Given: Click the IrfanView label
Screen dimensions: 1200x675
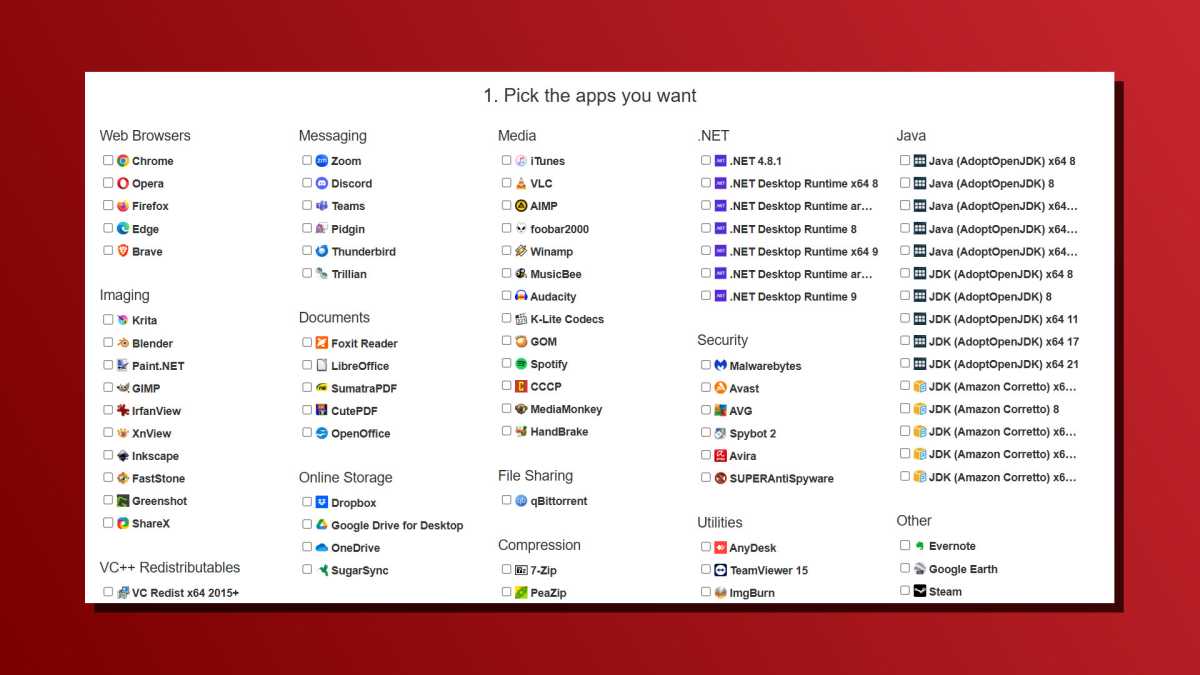Looking at the screenshot, I should pyautogui.click(x=156, y=411).
